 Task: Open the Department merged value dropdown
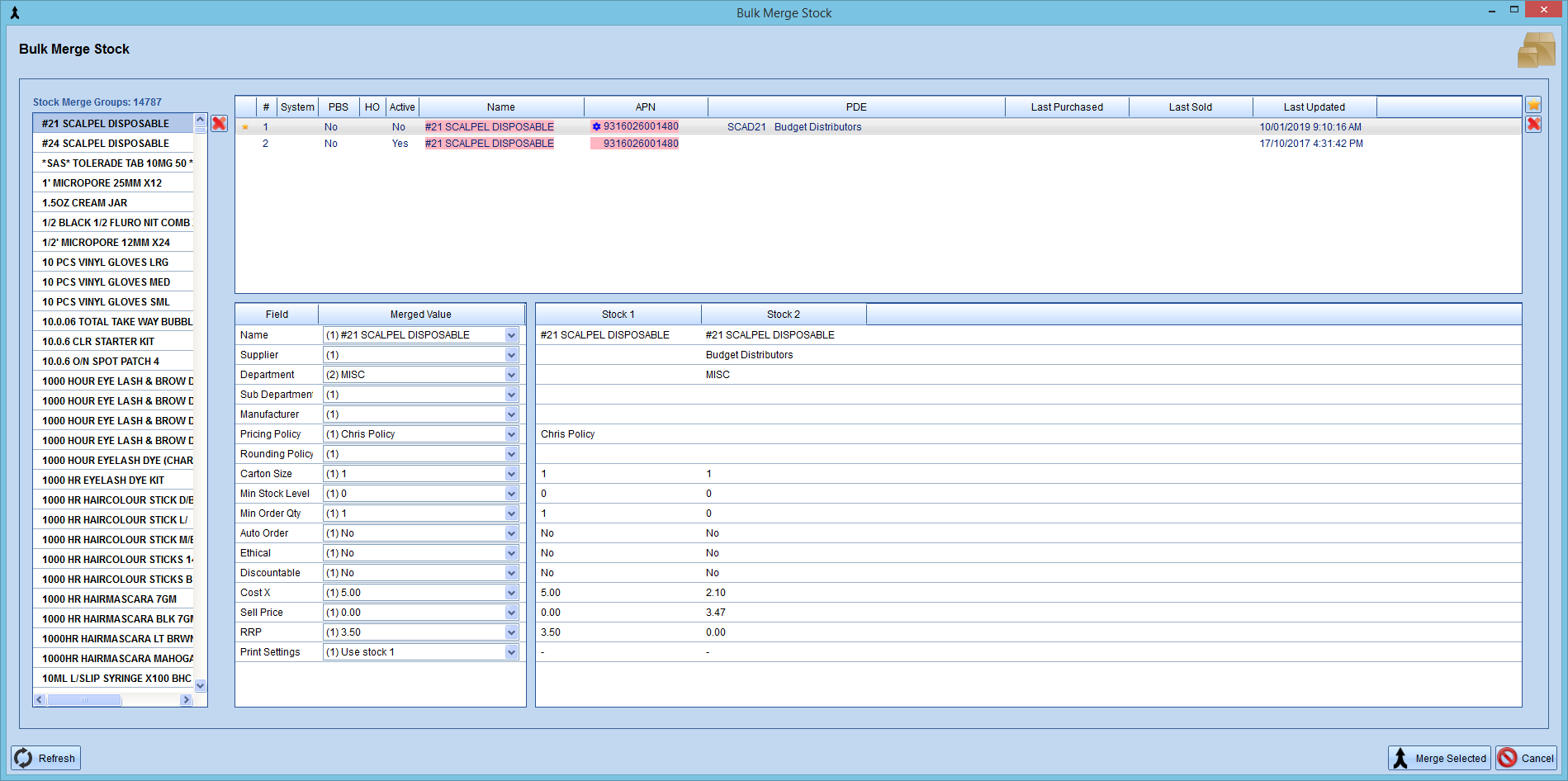512,374
